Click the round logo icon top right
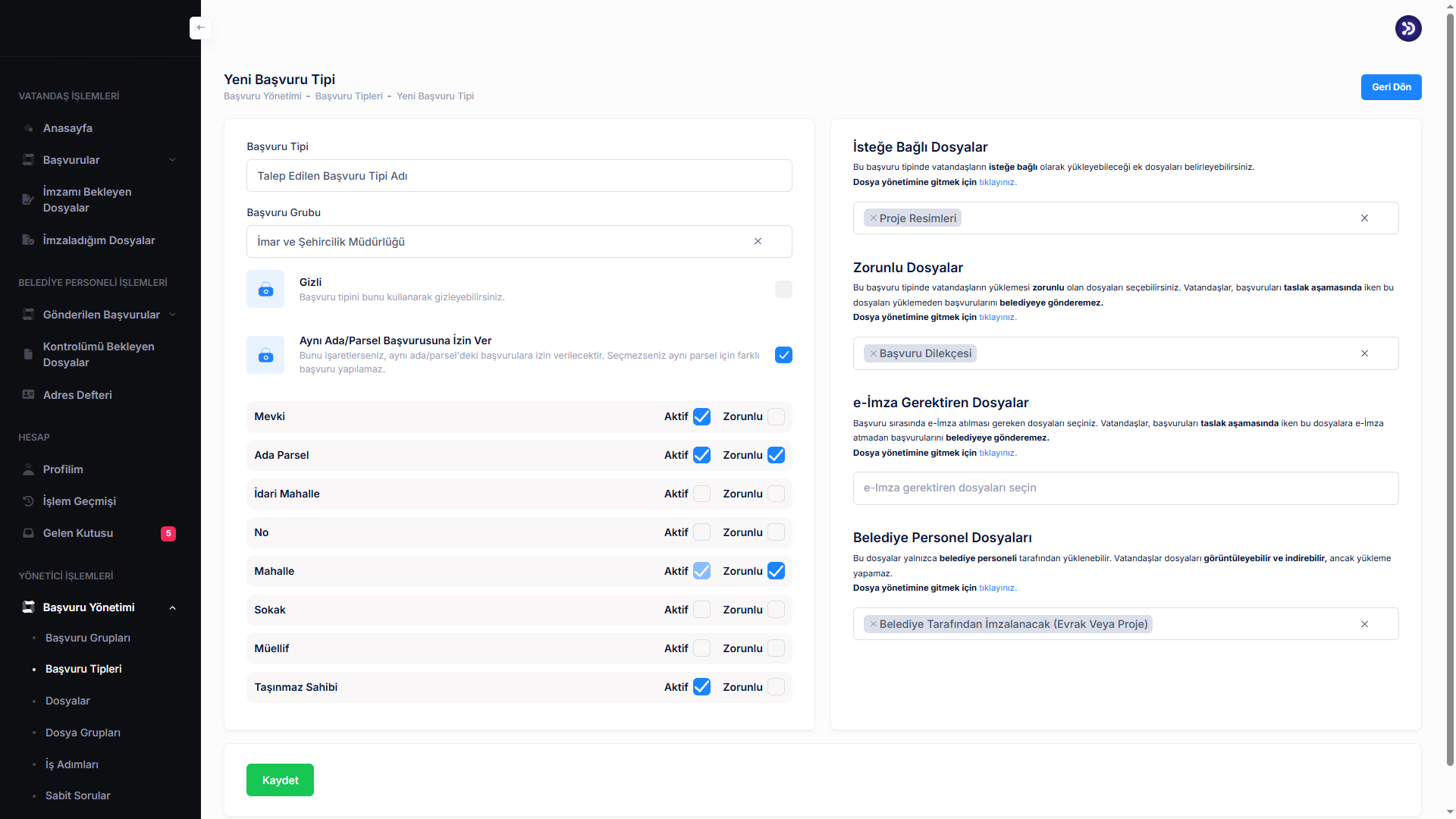1456x819 pixels. (x=1407, y=29)
